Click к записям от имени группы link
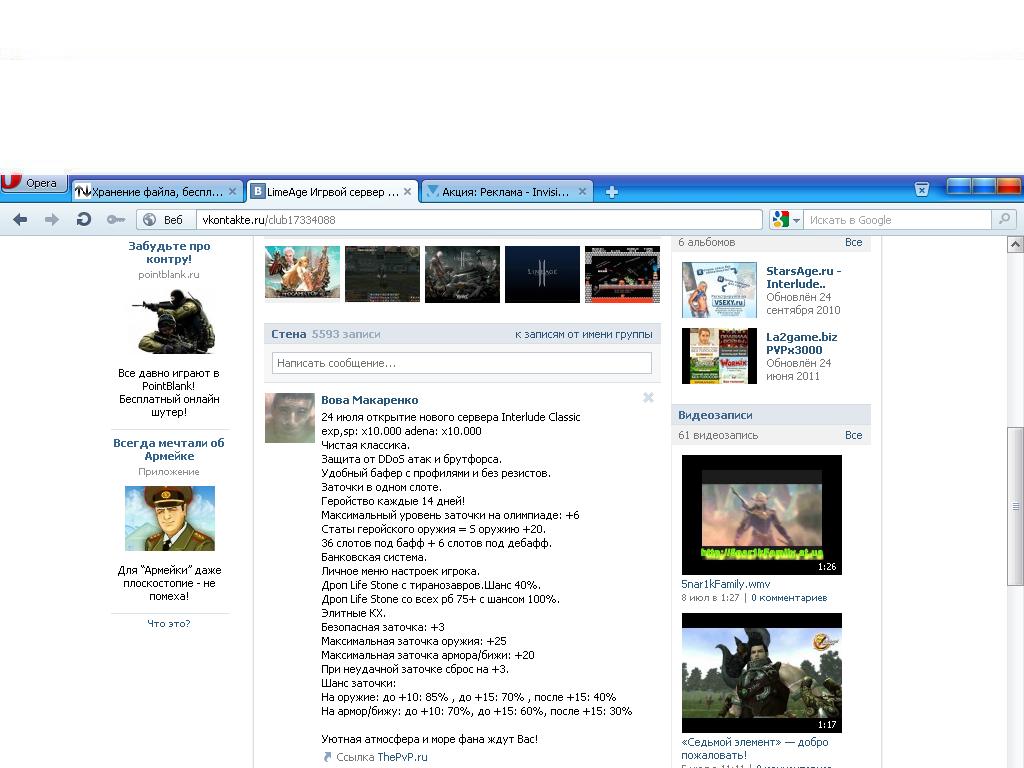This screenshot has width=1024, height=768. tap(583, 334)
